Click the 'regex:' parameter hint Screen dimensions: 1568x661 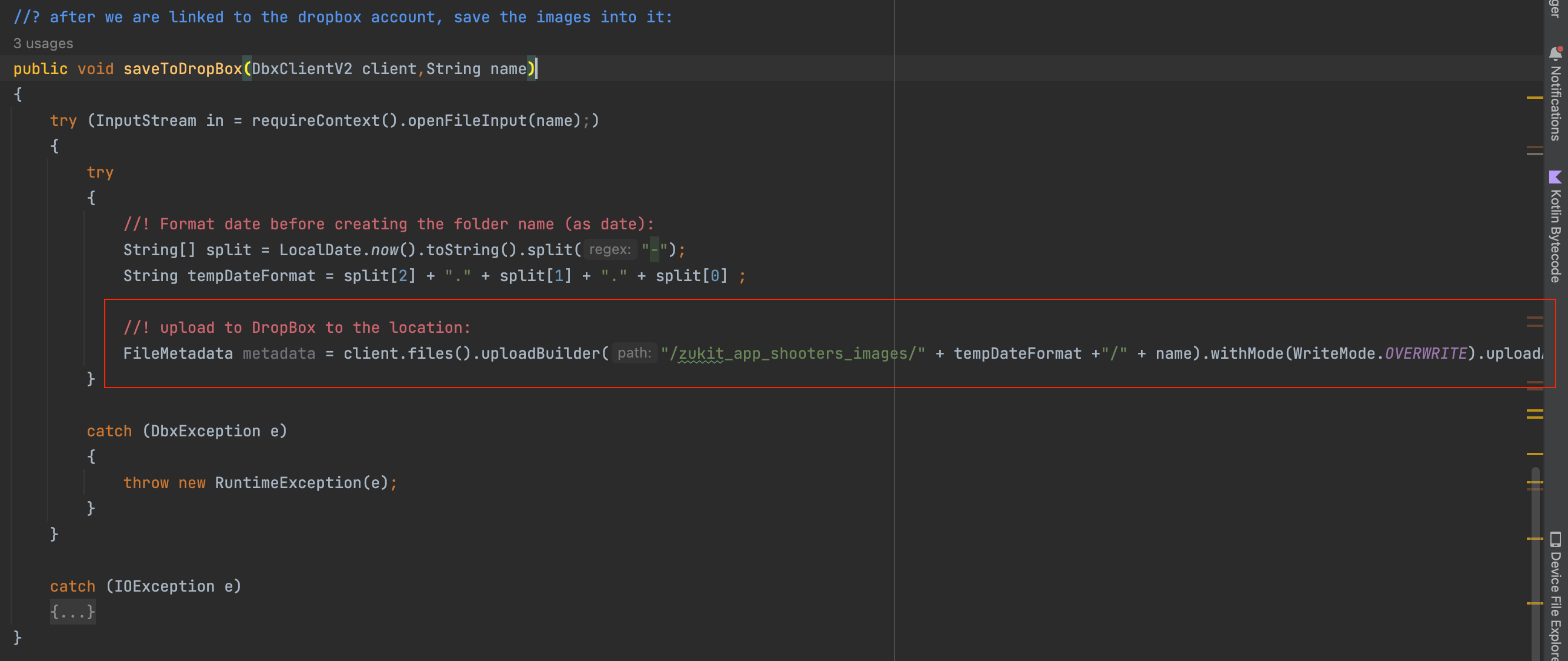tap(609, 249)
